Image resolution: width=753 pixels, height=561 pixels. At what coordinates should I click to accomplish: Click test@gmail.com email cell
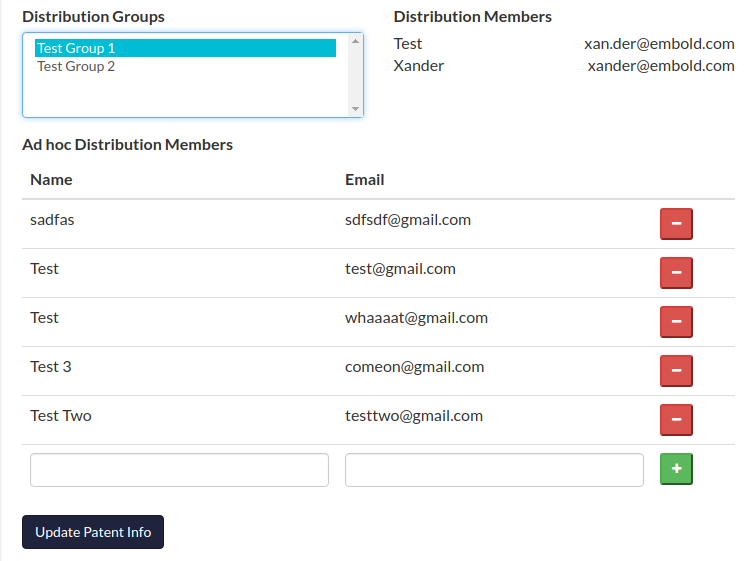[400, 269]
